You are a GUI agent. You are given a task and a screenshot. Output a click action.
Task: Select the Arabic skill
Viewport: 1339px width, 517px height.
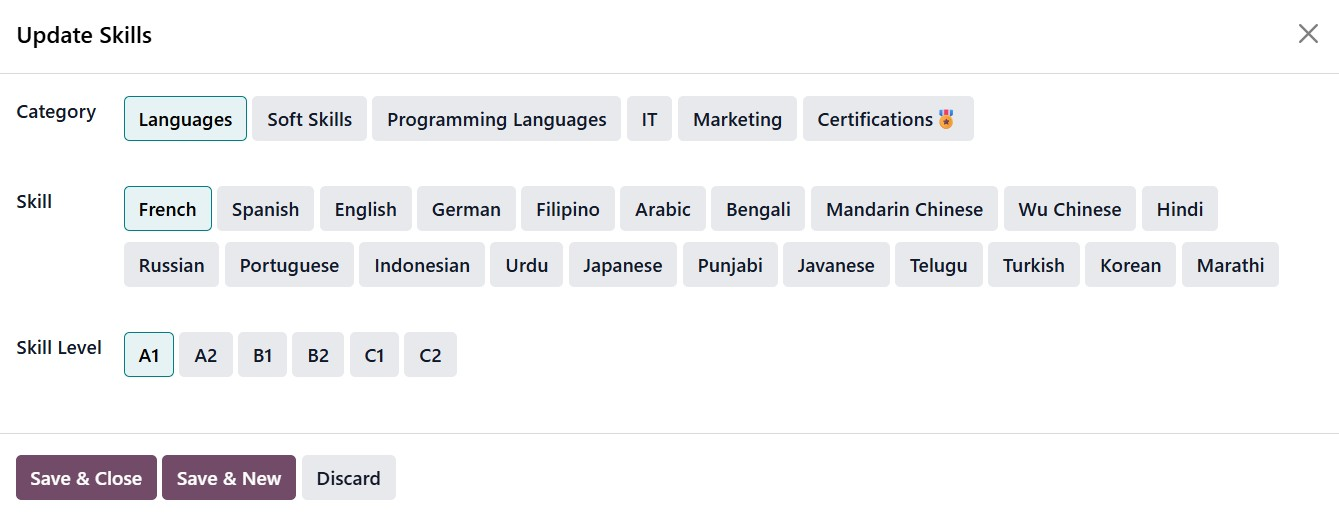click(x=662, y=209)
